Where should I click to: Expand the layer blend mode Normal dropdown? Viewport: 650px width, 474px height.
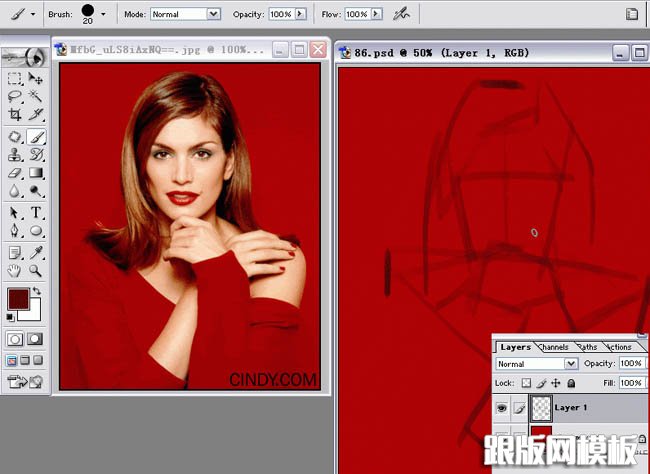click(x=570, y=364)
